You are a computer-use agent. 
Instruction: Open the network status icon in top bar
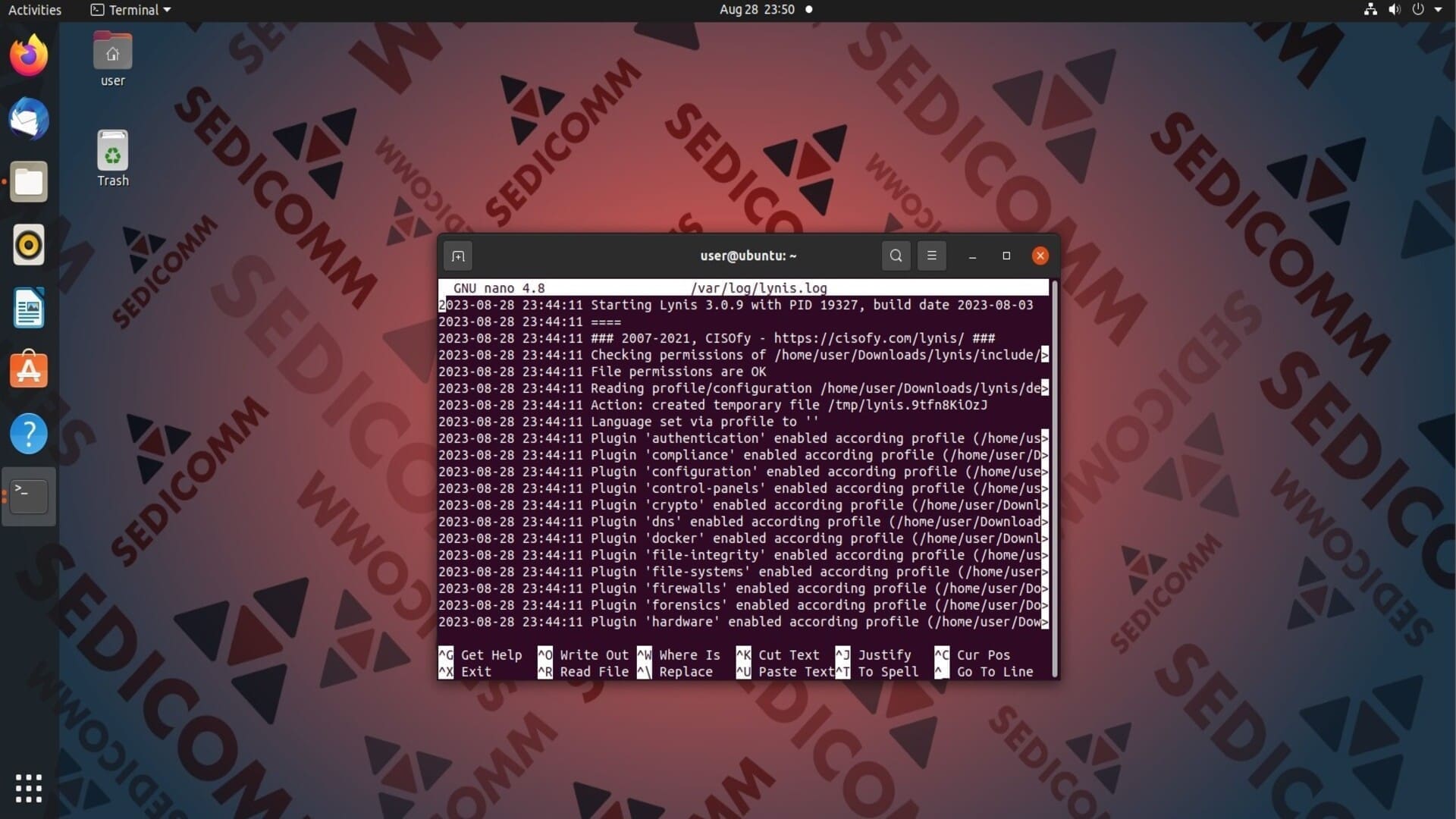(x=1370, y=10)
